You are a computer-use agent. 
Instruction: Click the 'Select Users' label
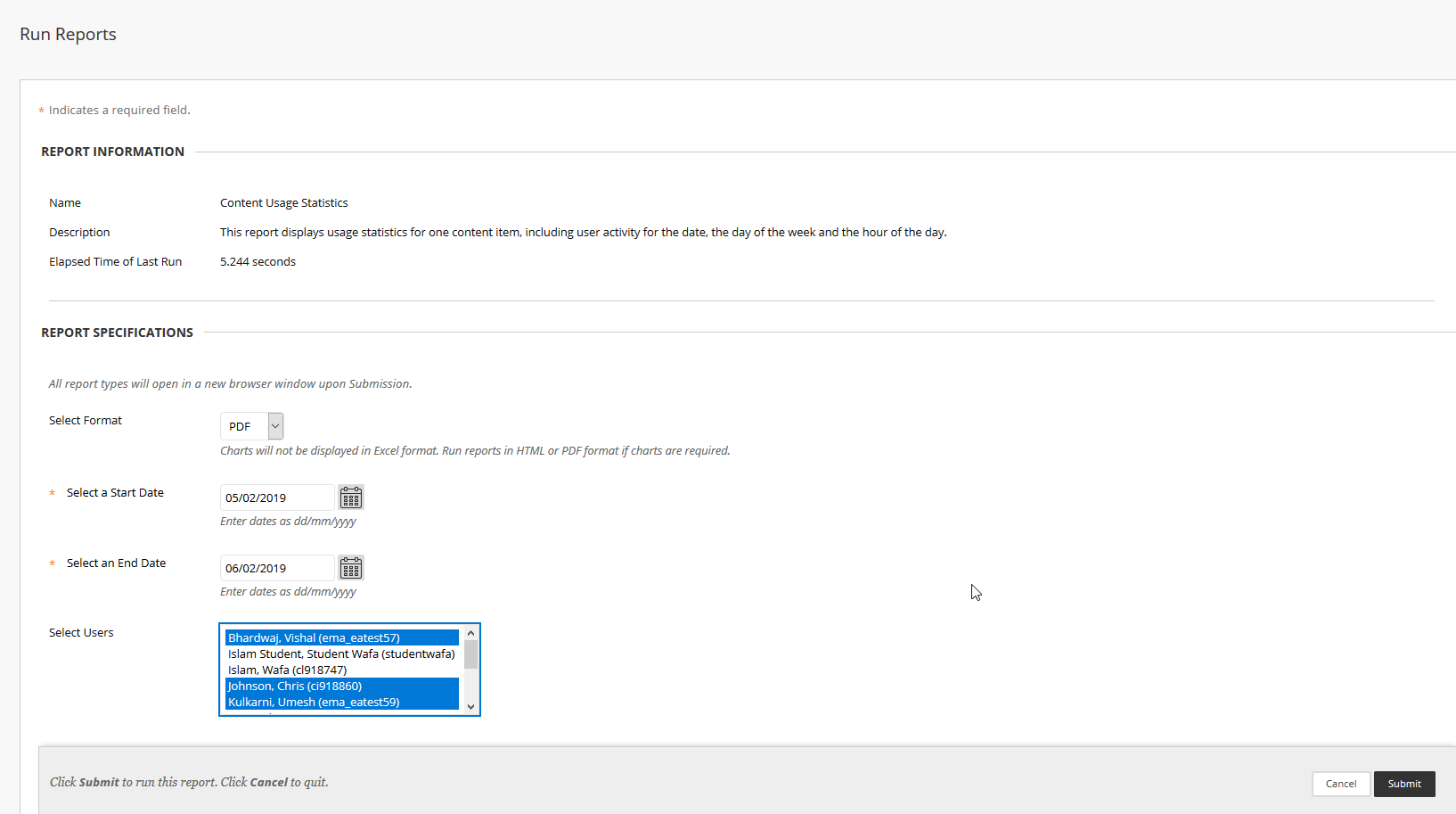[81, 632]
